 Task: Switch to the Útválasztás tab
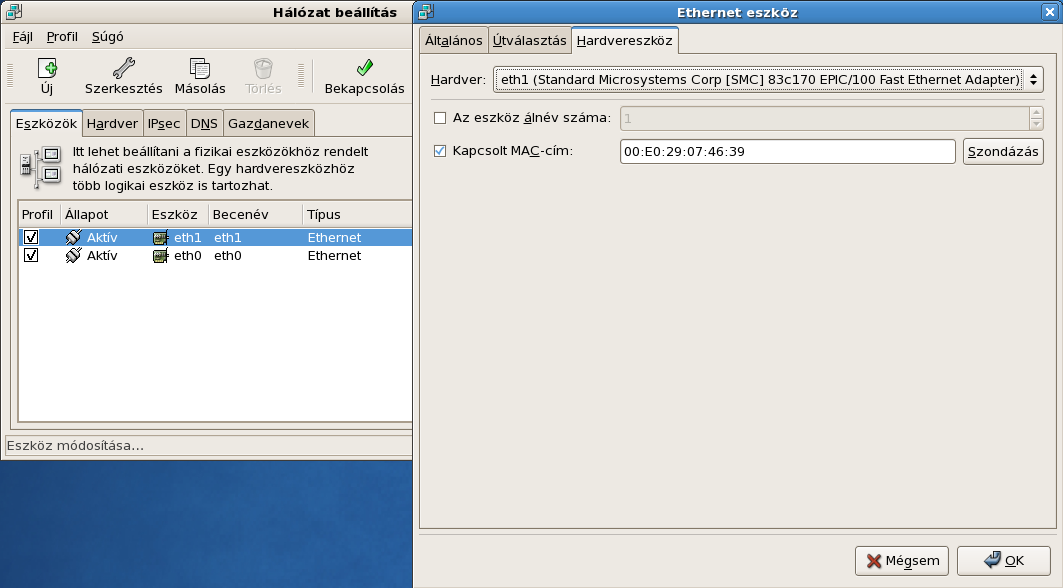529,41
